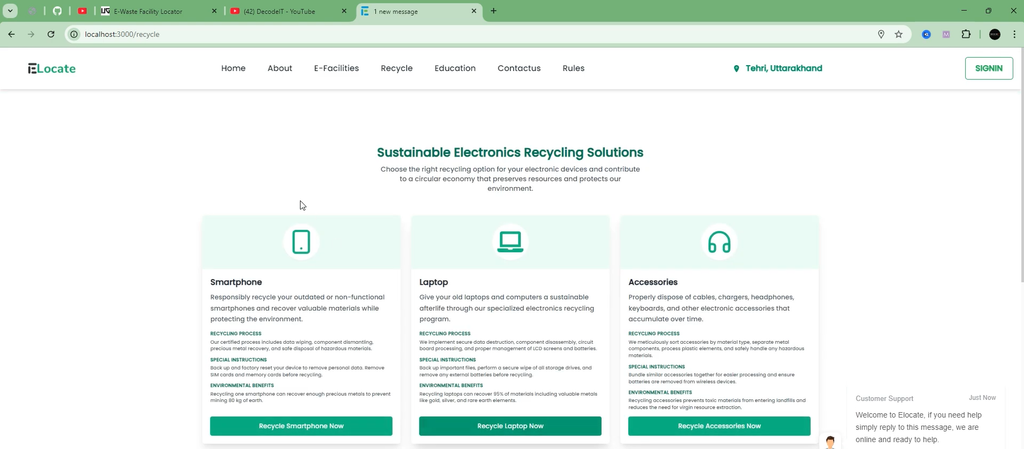This screenshot has width=1024, height=449.
Task: Click the Tehri, Uttarakhand location text
Action: click(784, 69)
